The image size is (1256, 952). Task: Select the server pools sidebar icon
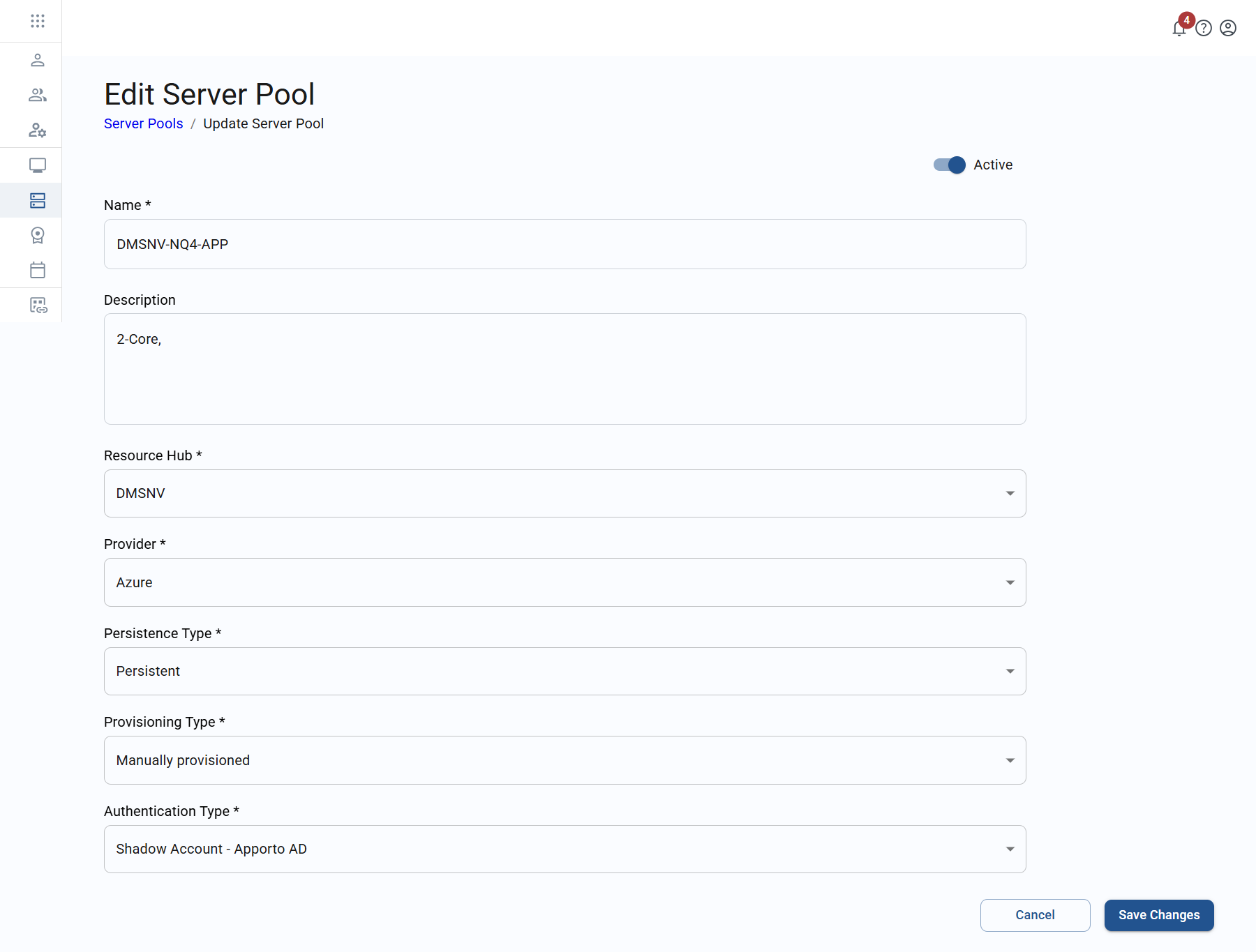click(x=38, y=200)
